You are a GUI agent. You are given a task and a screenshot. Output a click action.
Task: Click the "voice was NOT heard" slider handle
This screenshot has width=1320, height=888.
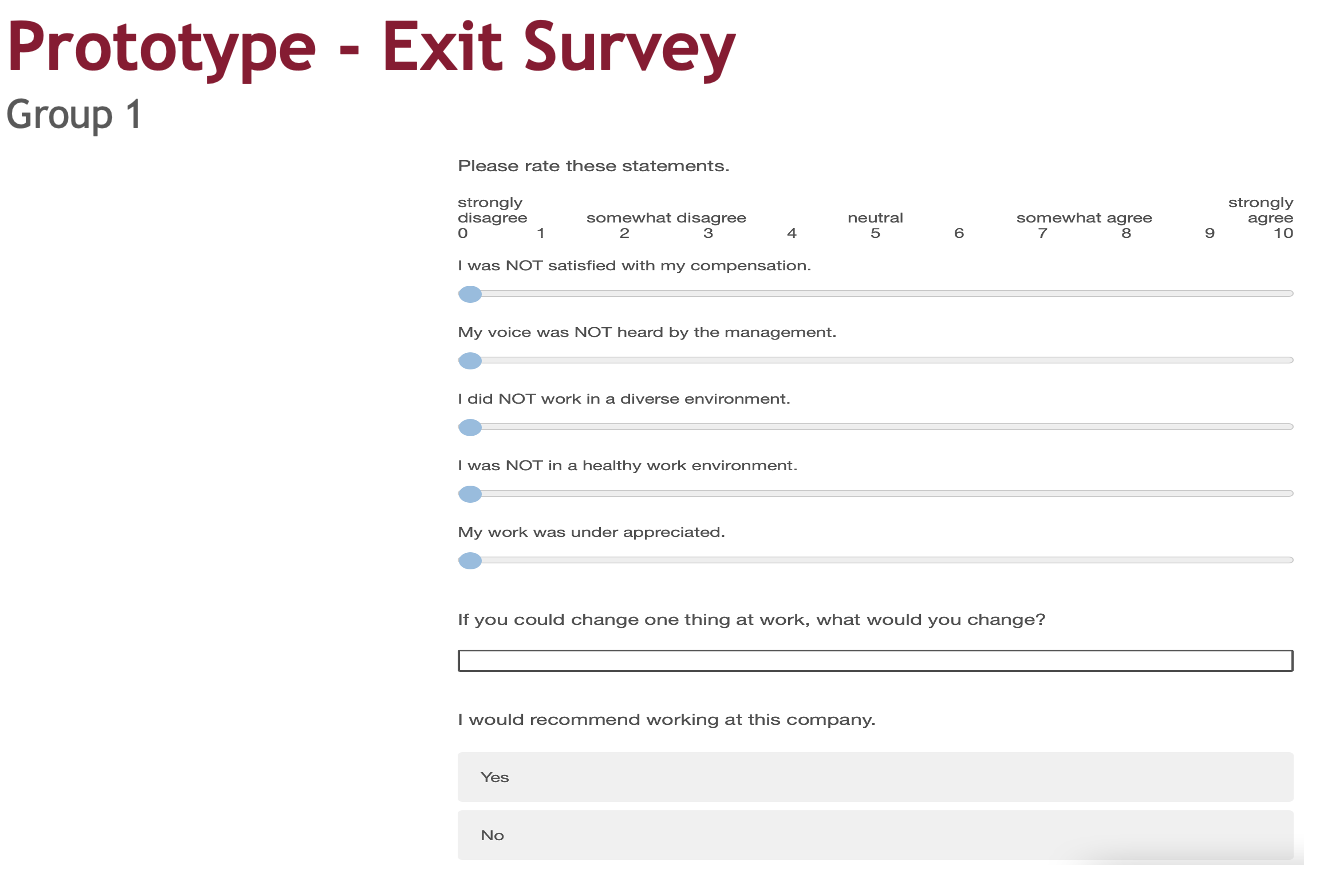coord(470,361)
